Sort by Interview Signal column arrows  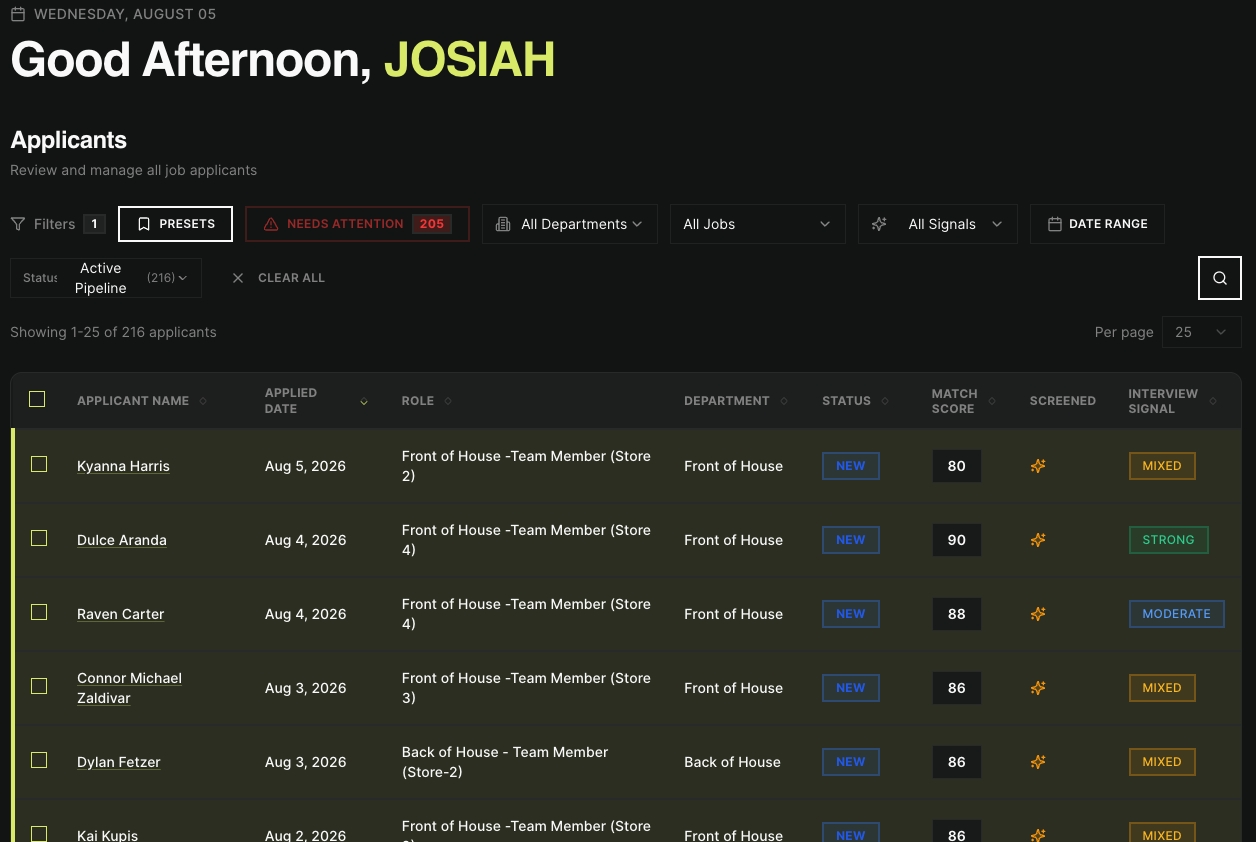[1213, 401]
